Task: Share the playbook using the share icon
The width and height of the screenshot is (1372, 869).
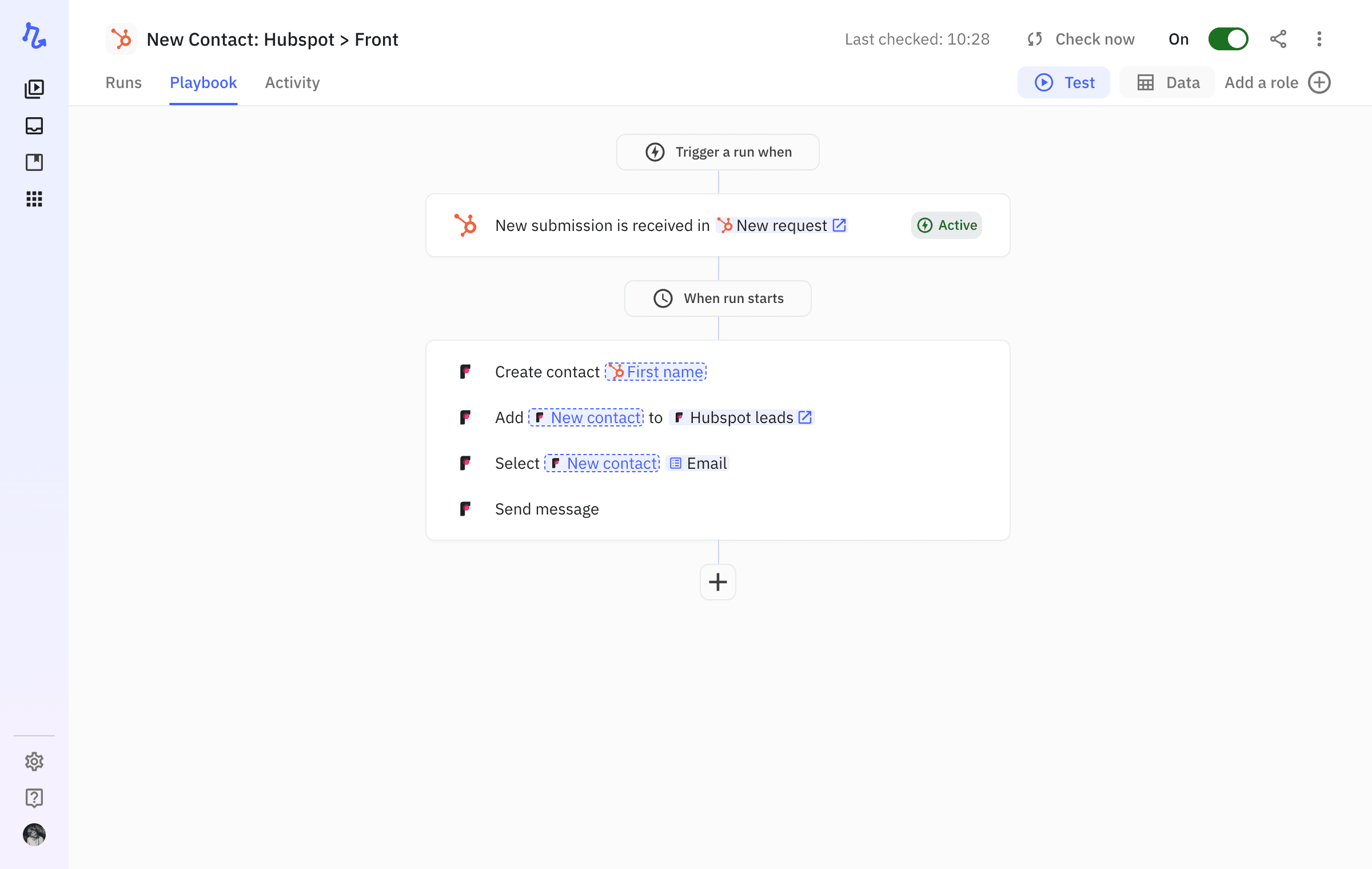Action: (1278, 39)
